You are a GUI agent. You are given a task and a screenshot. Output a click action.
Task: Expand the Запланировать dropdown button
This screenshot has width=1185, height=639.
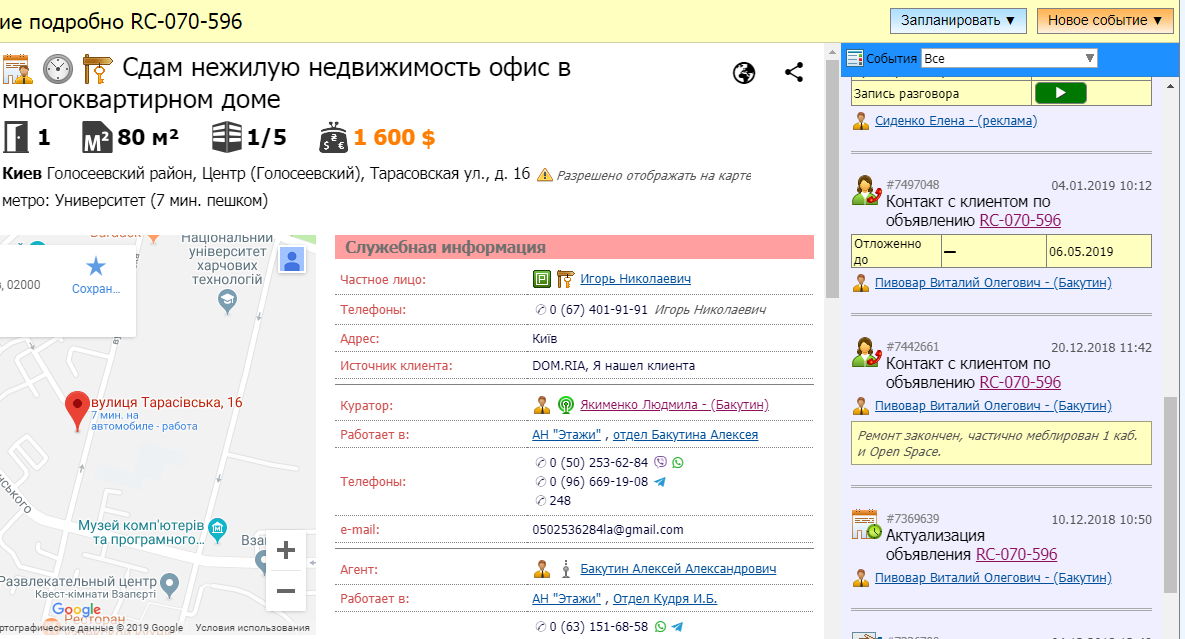pos(957,20)
